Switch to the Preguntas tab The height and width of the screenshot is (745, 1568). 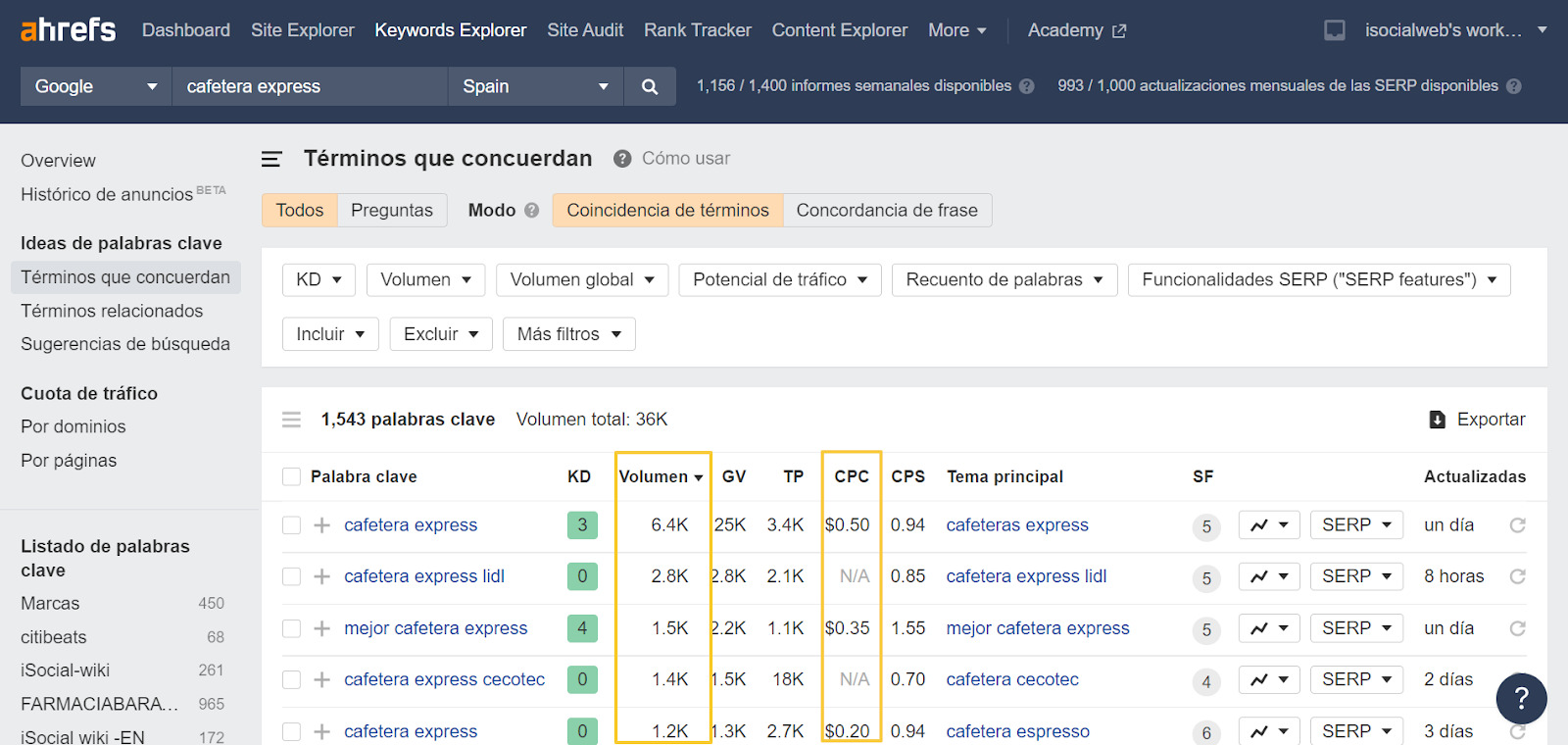pyautogui.click(x=391, y=210)
